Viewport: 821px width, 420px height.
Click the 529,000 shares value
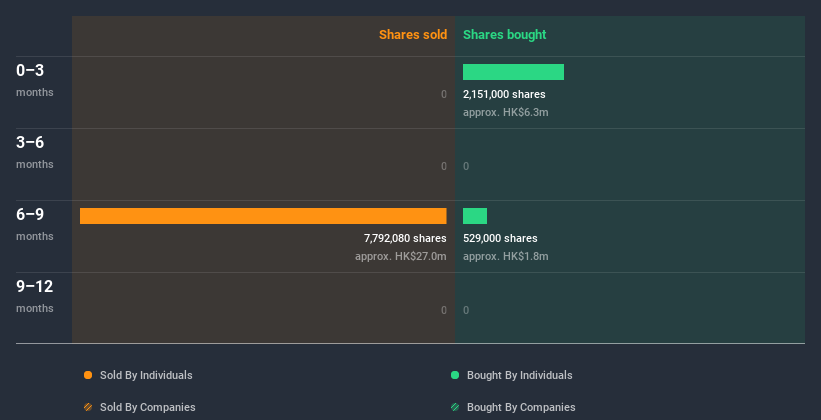coord(500,238)
